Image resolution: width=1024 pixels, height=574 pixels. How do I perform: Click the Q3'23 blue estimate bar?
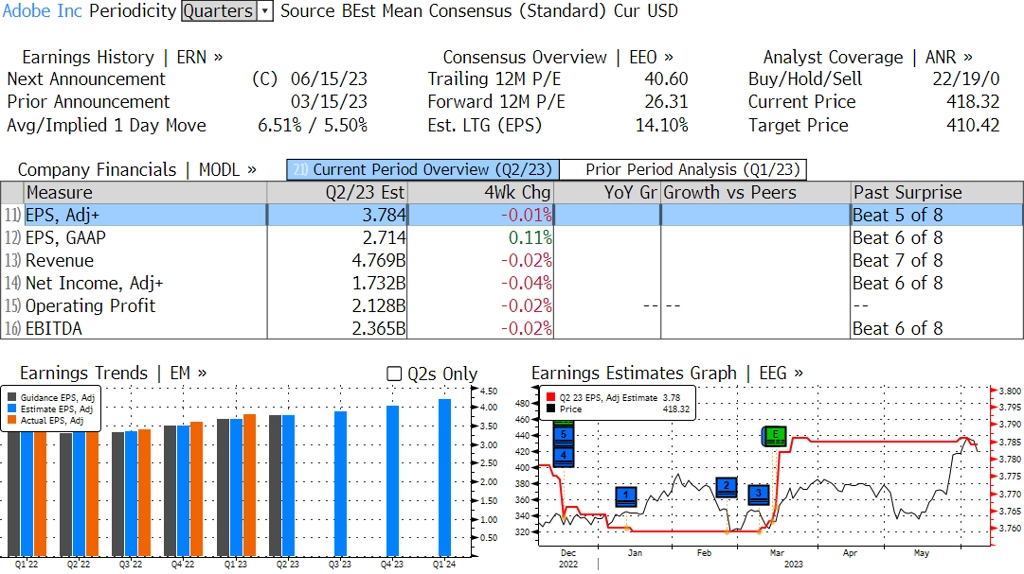pos(340,483)
